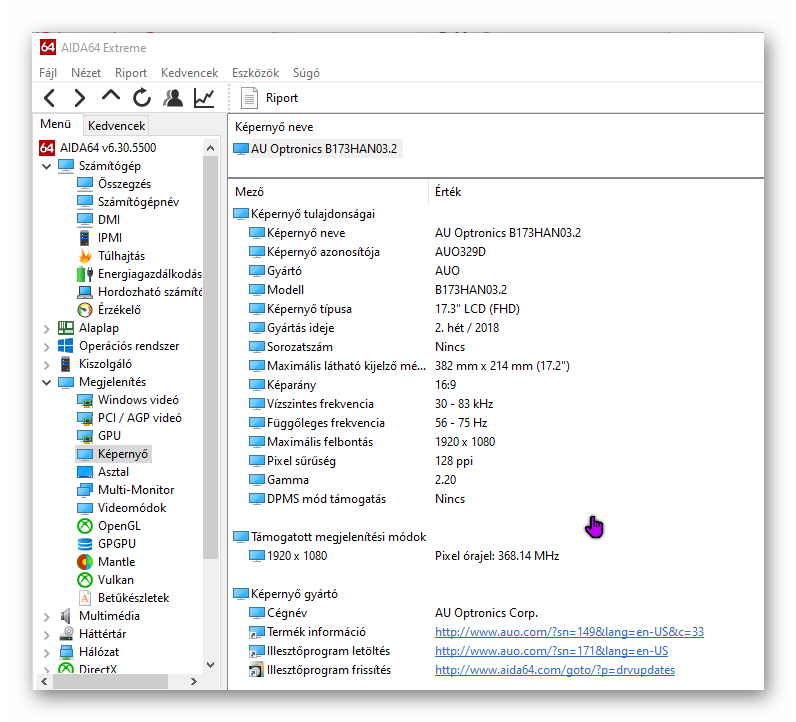This screenshot has height=722, width=796.
Task: Select the Összegzés tree item
Action: coord(124,184)
